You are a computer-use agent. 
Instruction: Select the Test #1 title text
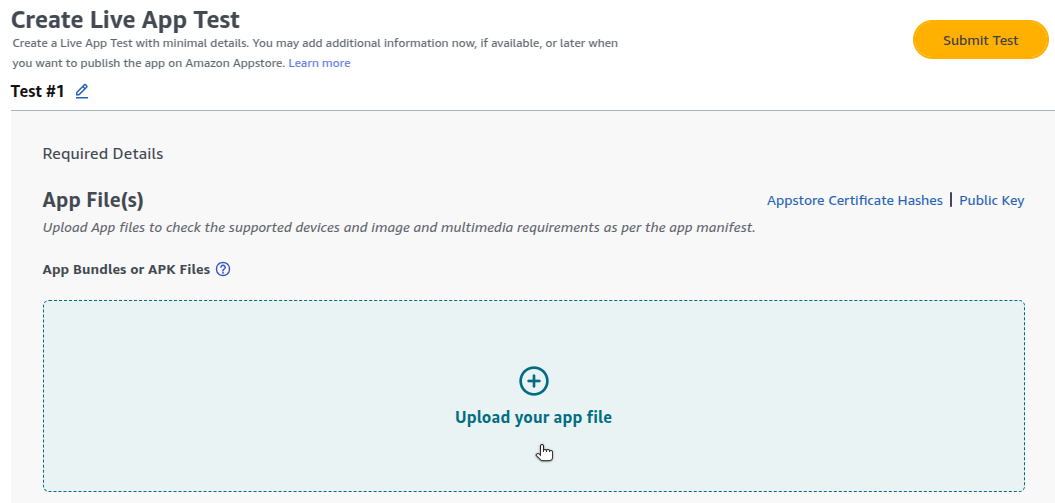pyautogui.click(x=37, y=91)
